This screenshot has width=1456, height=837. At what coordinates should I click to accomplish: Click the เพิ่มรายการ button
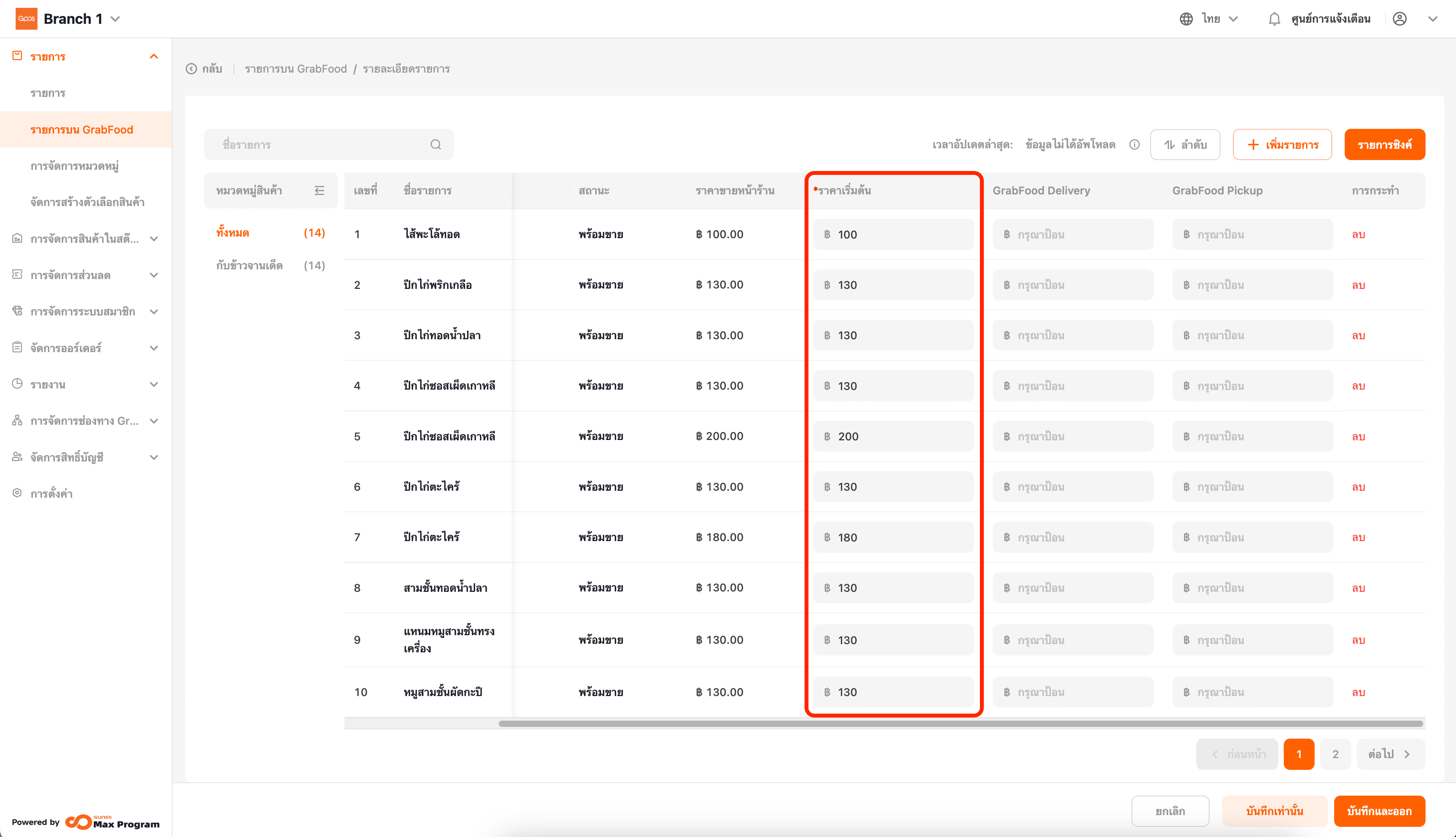(1282, 144)
